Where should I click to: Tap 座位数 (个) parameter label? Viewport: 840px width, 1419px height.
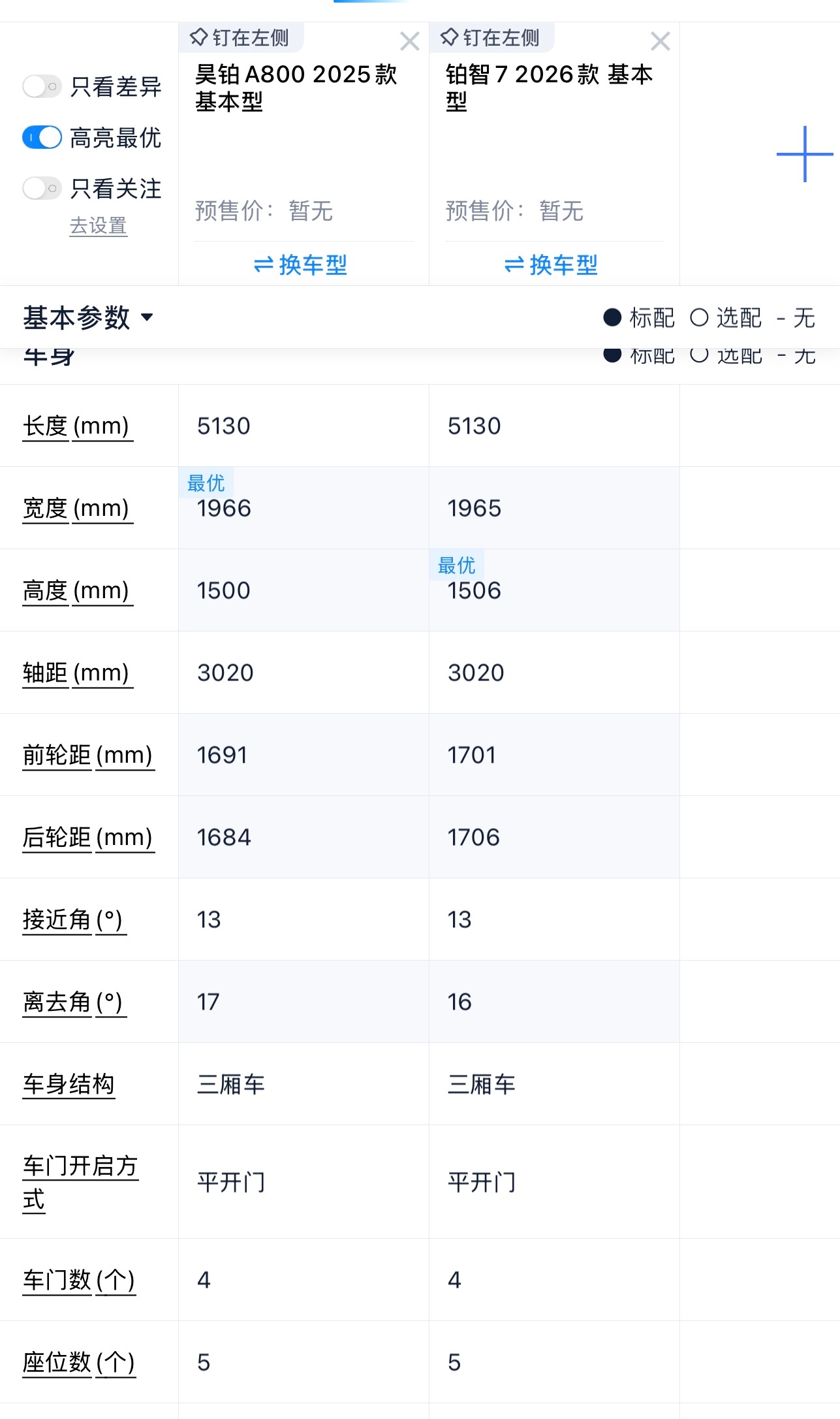tap(79, 1363)
